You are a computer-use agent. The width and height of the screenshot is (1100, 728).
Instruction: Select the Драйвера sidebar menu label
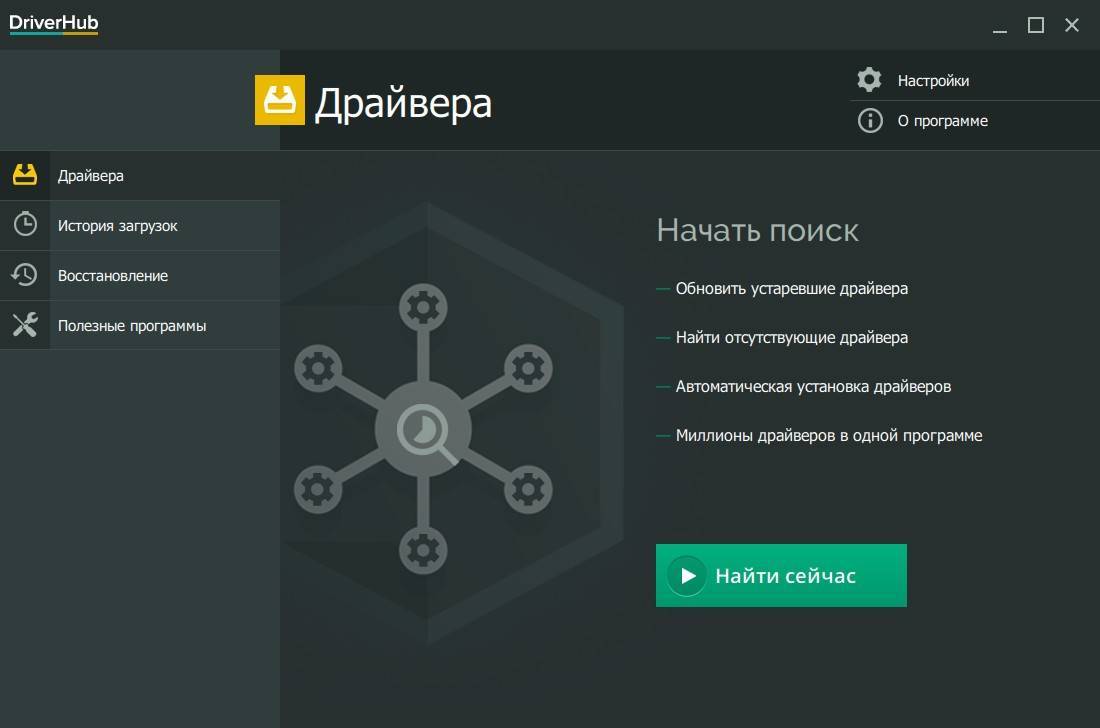(x=91, y=176)
